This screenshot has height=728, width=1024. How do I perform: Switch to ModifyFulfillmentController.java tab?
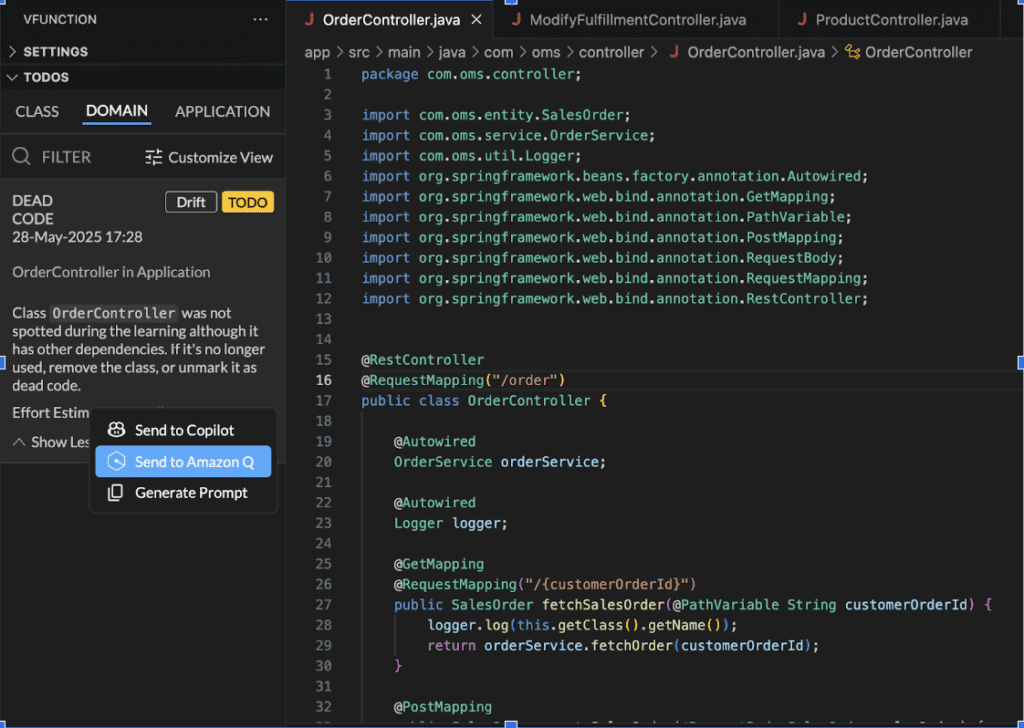pyautogui.click(x=637, y=20)
